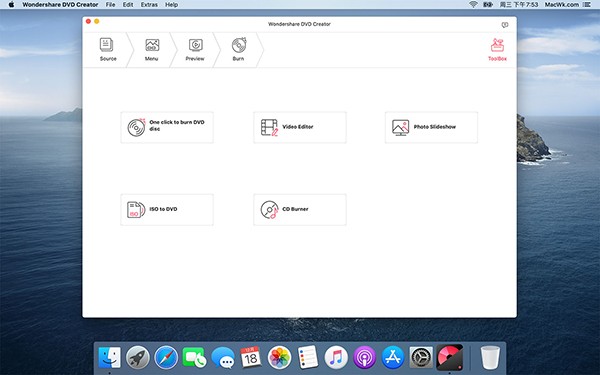600x375 pixels.
Task: Open Music from the Dock
Action: click(x=336, y=357)
